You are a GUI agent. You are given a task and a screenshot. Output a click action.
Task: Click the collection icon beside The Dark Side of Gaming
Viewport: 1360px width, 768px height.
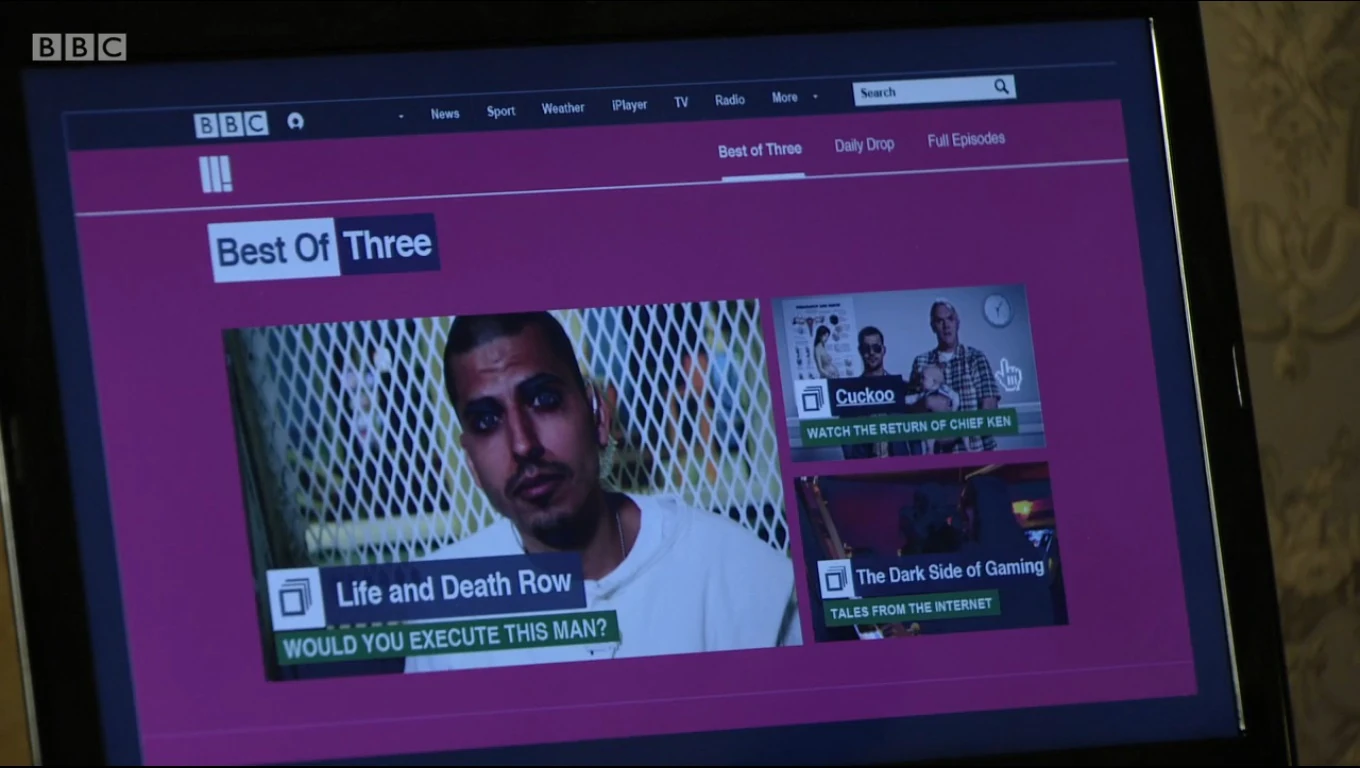pyautogui.click(x=835, y=579)
